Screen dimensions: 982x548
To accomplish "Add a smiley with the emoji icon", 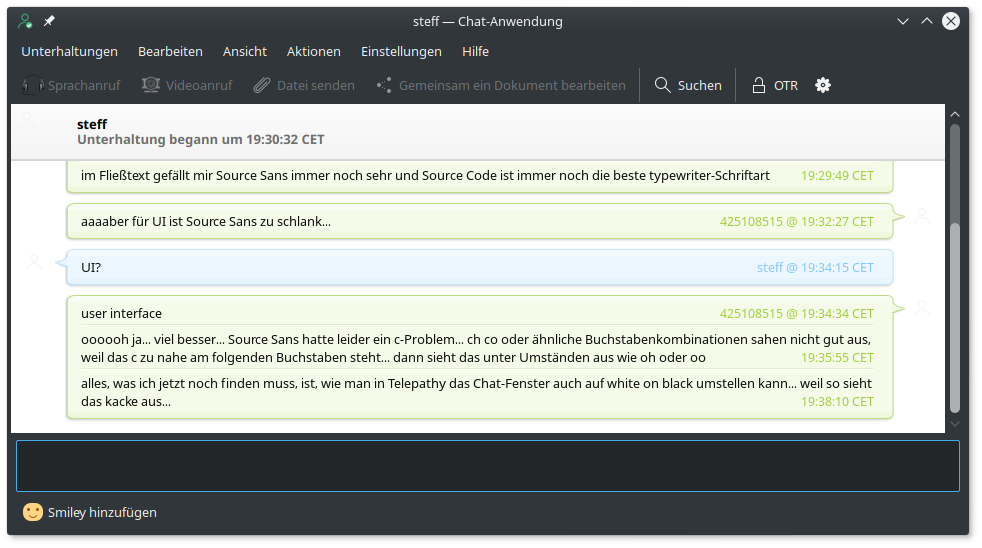I will (33, 512).
